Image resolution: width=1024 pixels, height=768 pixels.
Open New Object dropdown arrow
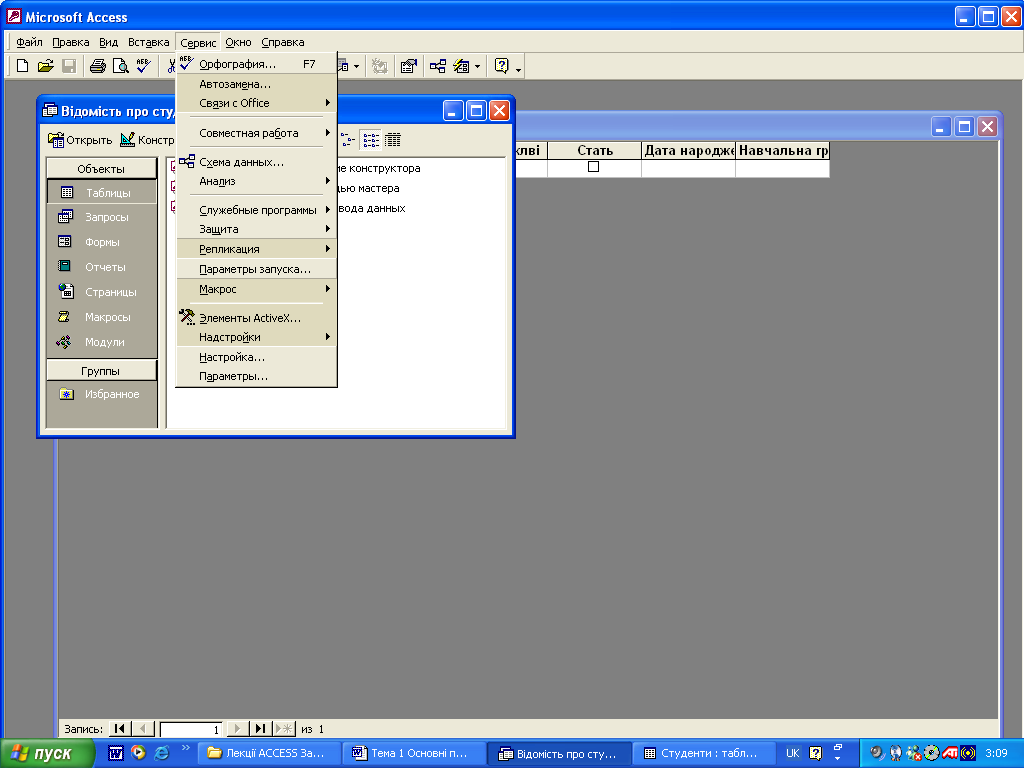coord(477,66)
